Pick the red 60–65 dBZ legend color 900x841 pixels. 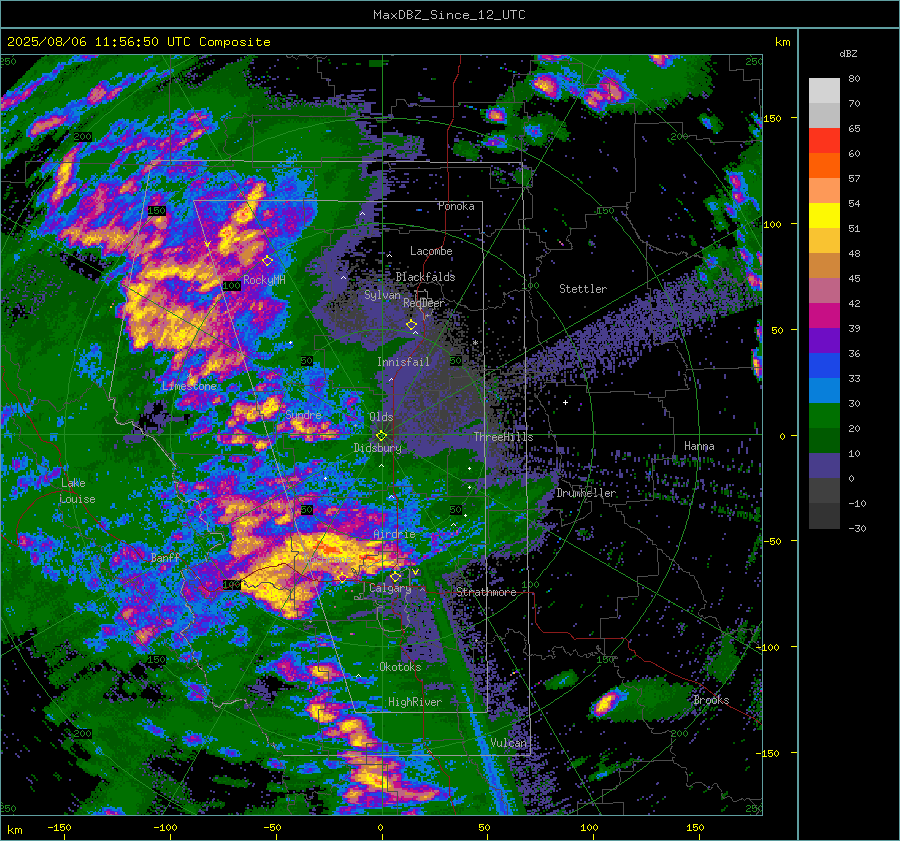tap(824, 141)
